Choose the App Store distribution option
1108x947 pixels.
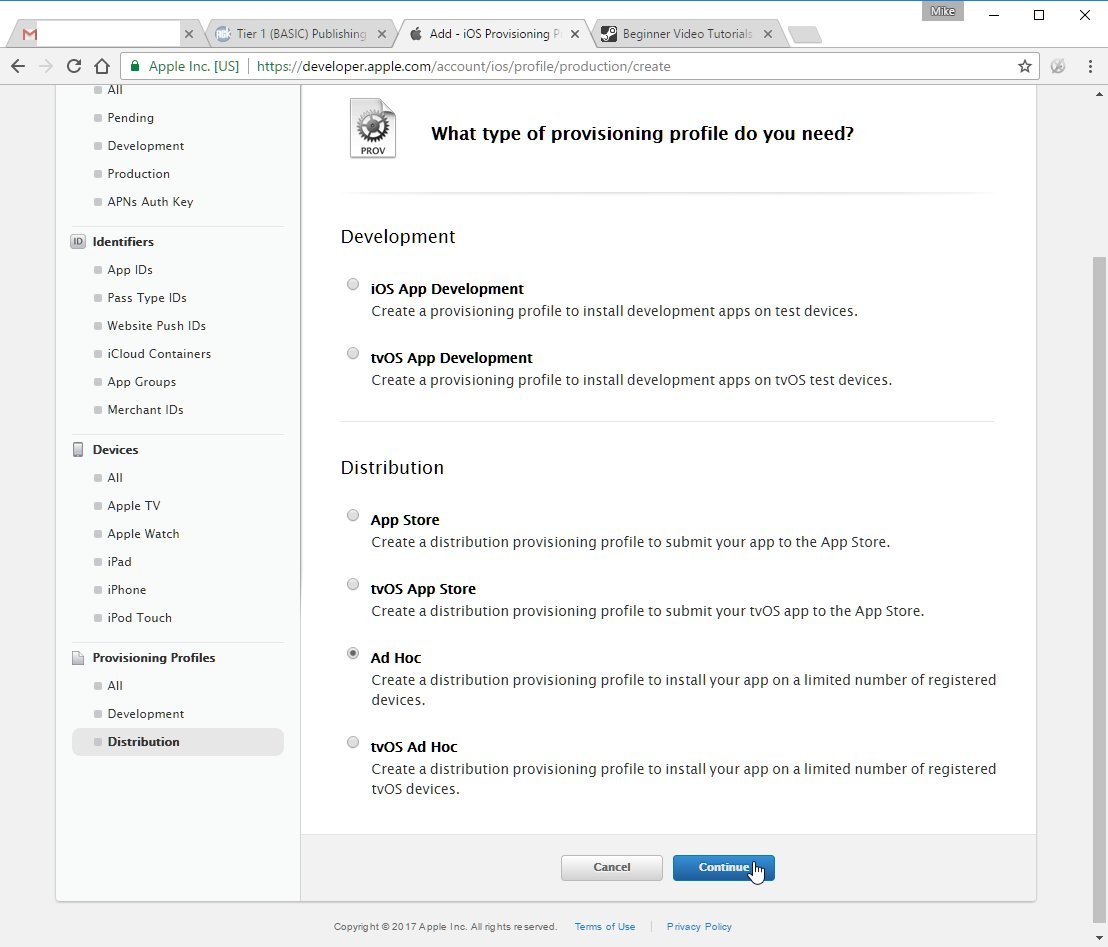(x=353, y=515)
